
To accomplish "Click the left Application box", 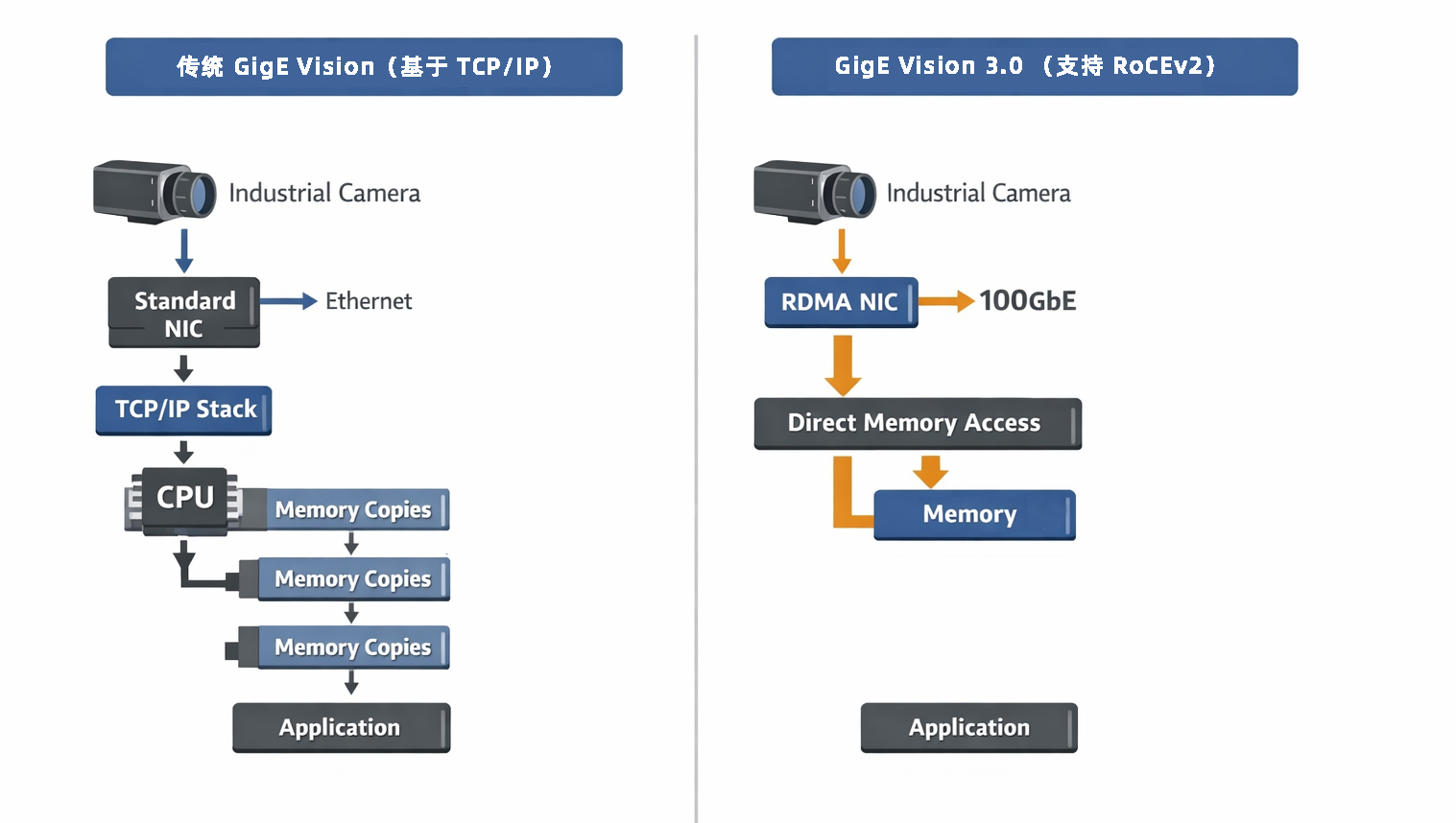I will click(x=341, y=728).
